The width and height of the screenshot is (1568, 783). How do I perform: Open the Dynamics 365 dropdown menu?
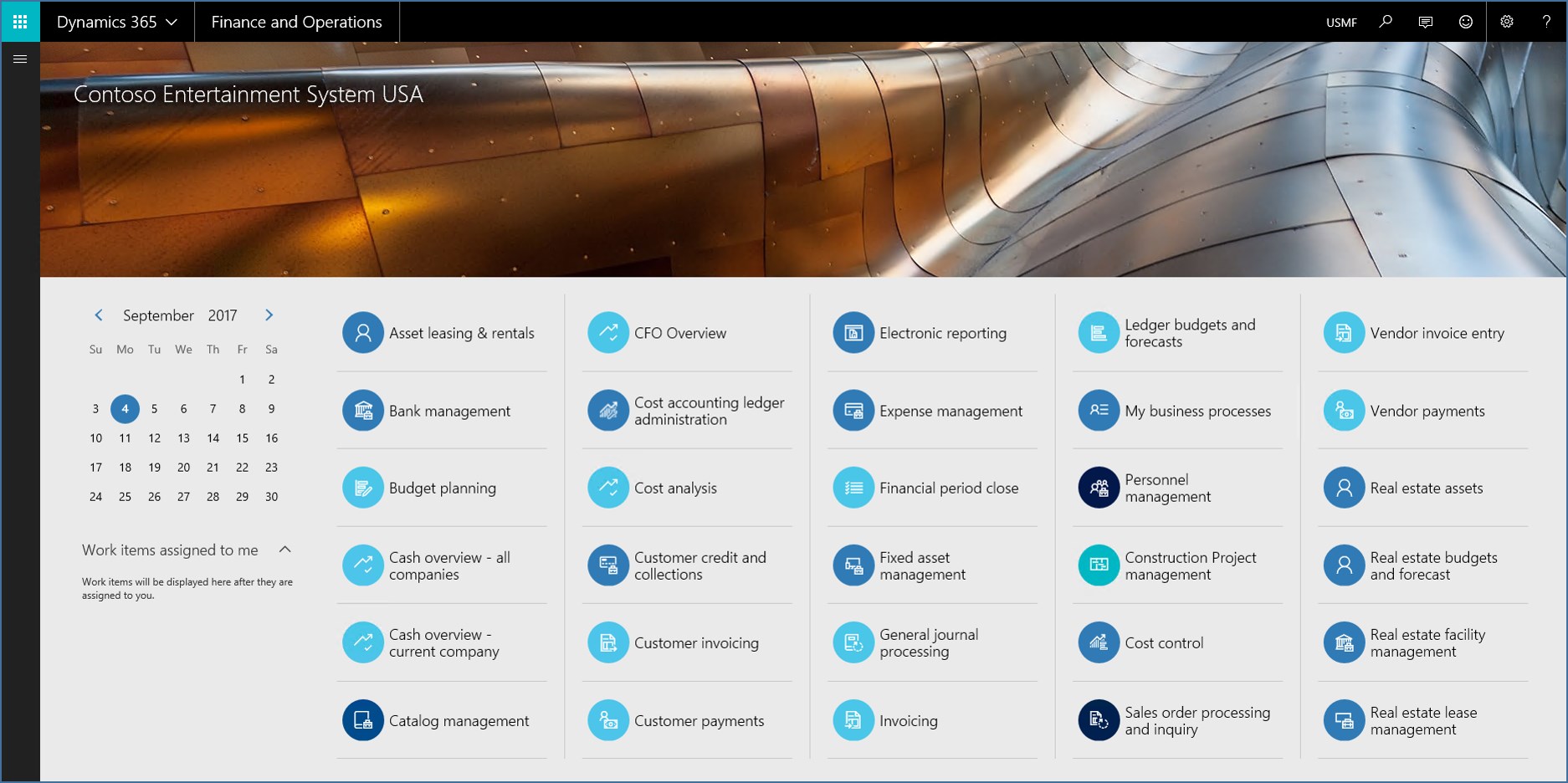tap(117, 22)
